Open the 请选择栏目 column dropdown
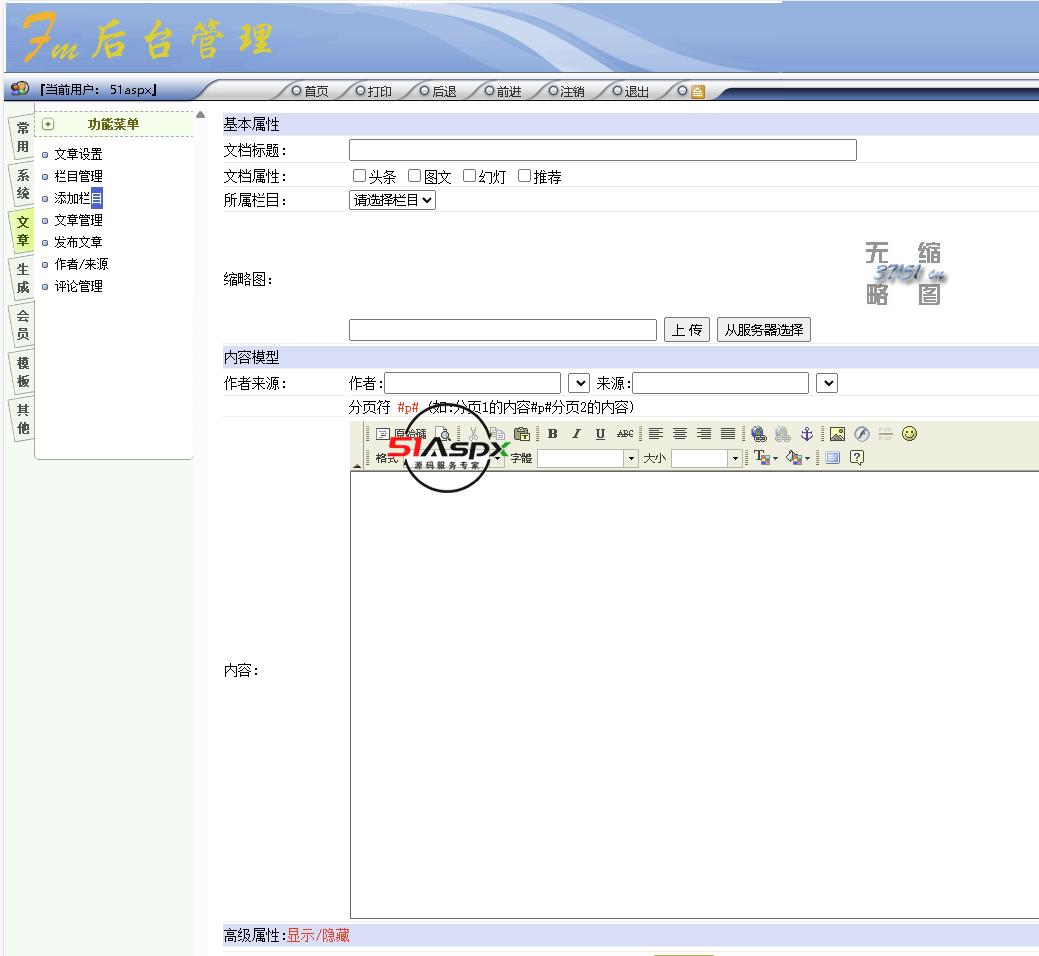Screen dimensions: 1039x956 point(392,200)
